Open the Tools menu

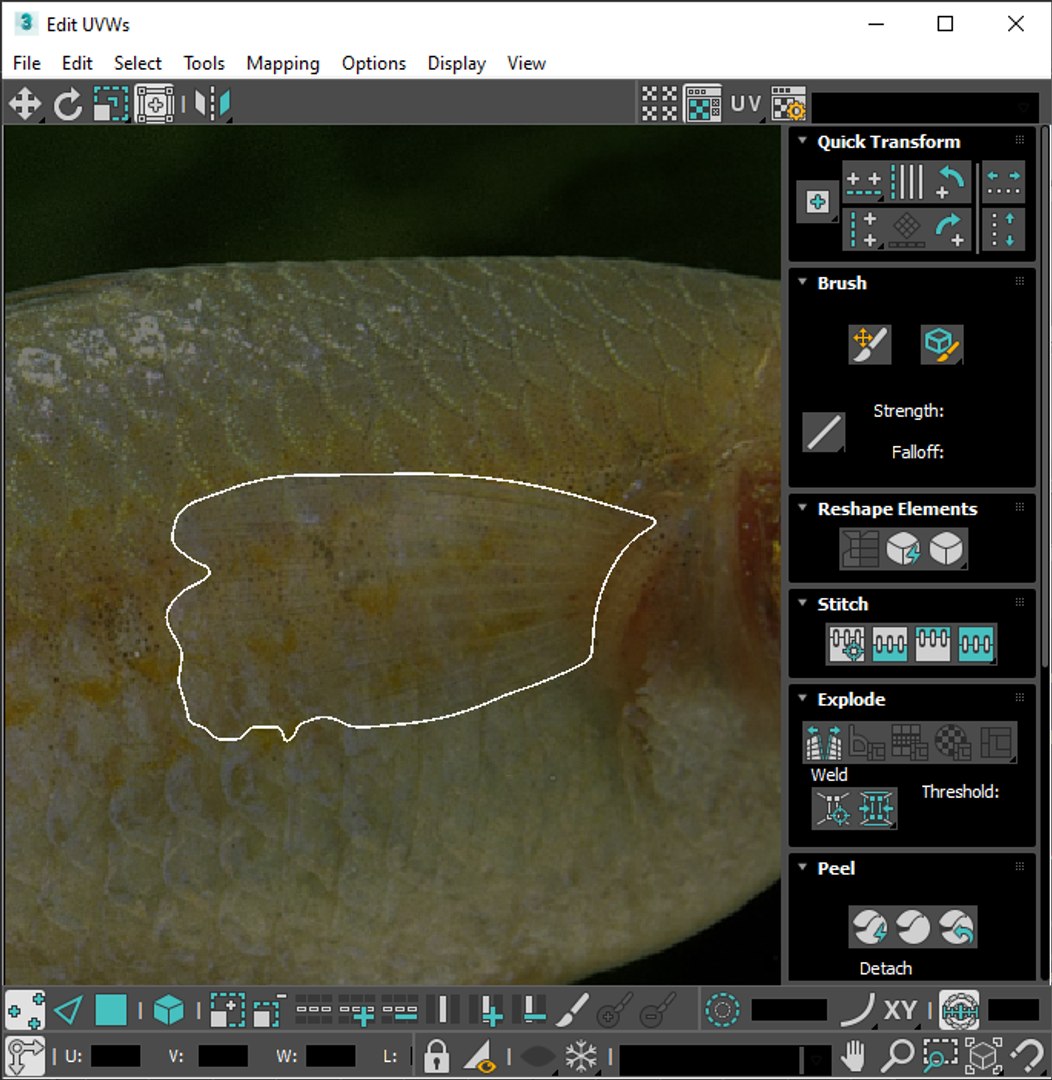coord(204,63)
